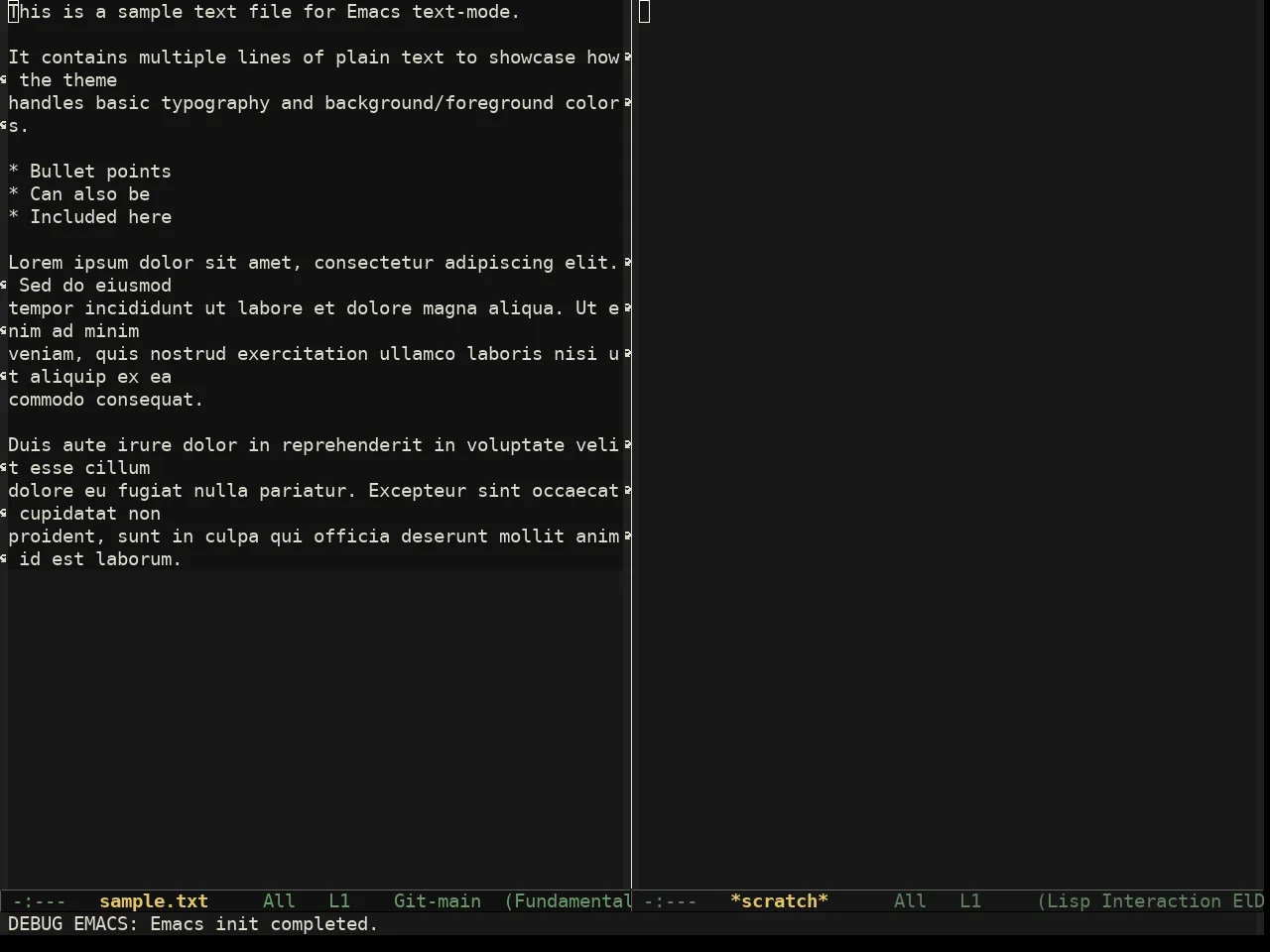Click the line starting 'It contains multiple lines'
Viewport: 1270px width, 952px height.
[314, 58]
